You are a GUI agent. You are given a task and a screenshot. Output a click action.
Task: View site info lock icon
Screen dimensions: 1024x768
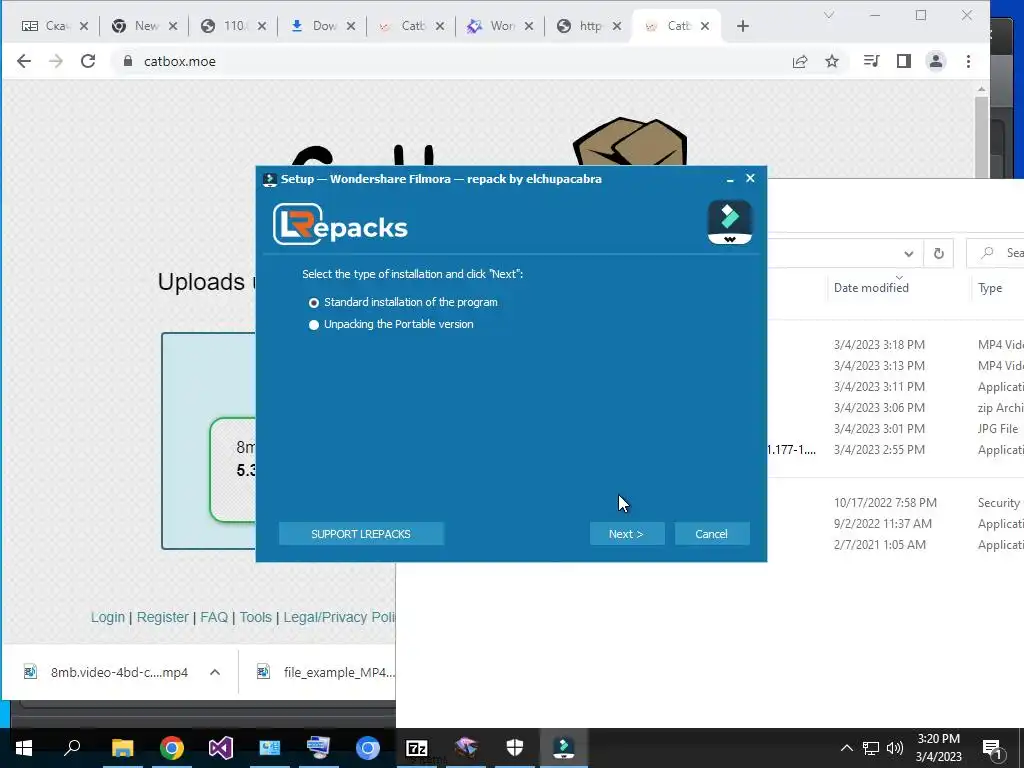click(x=128, y=61)
